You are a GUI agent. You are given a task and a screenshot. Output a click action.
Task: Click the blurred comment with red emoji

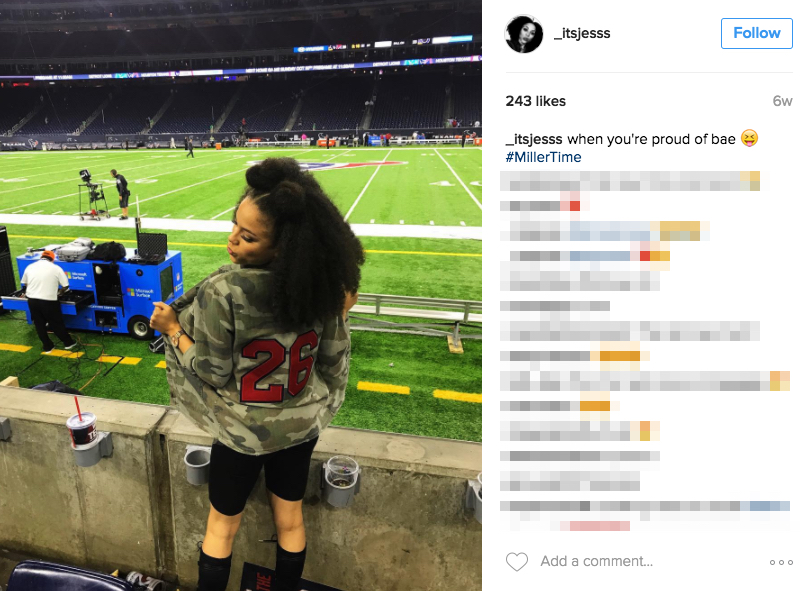(x=540, y=205)
